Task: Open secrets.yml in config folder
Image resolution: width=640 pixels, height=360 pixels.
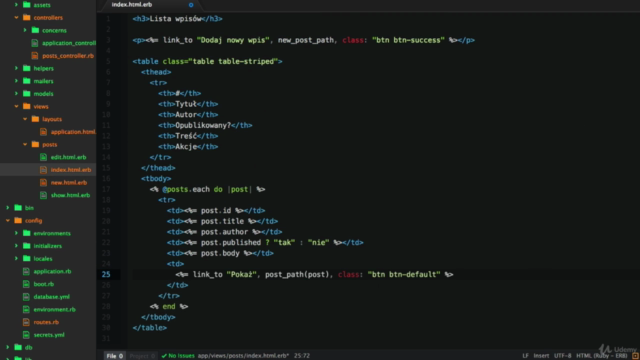Action: coord(49,334)
